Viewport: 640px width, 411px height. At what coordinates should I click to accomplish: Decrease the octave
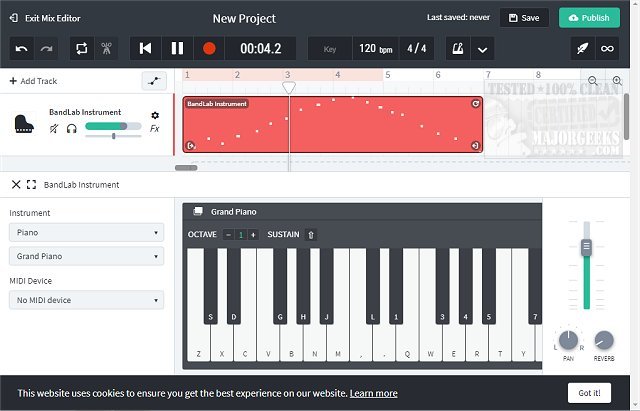[x=229, y=235]
